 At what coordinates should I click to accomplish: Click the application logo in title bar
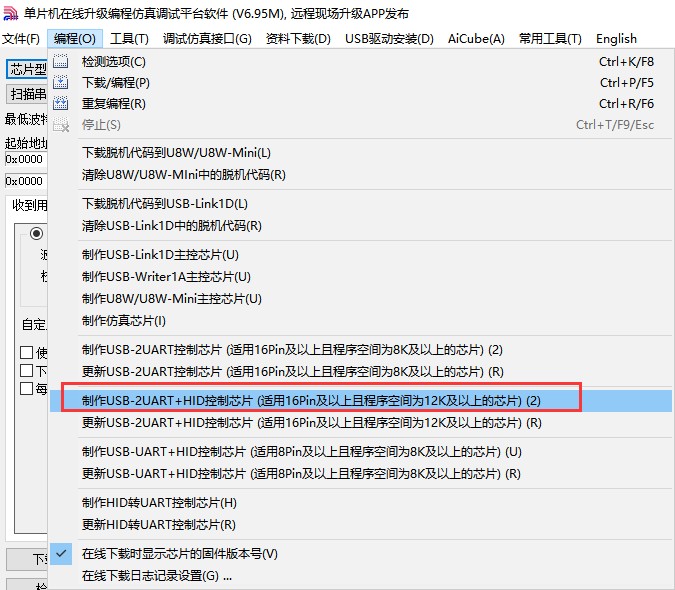pyautogui.click(x=10, y=13)
